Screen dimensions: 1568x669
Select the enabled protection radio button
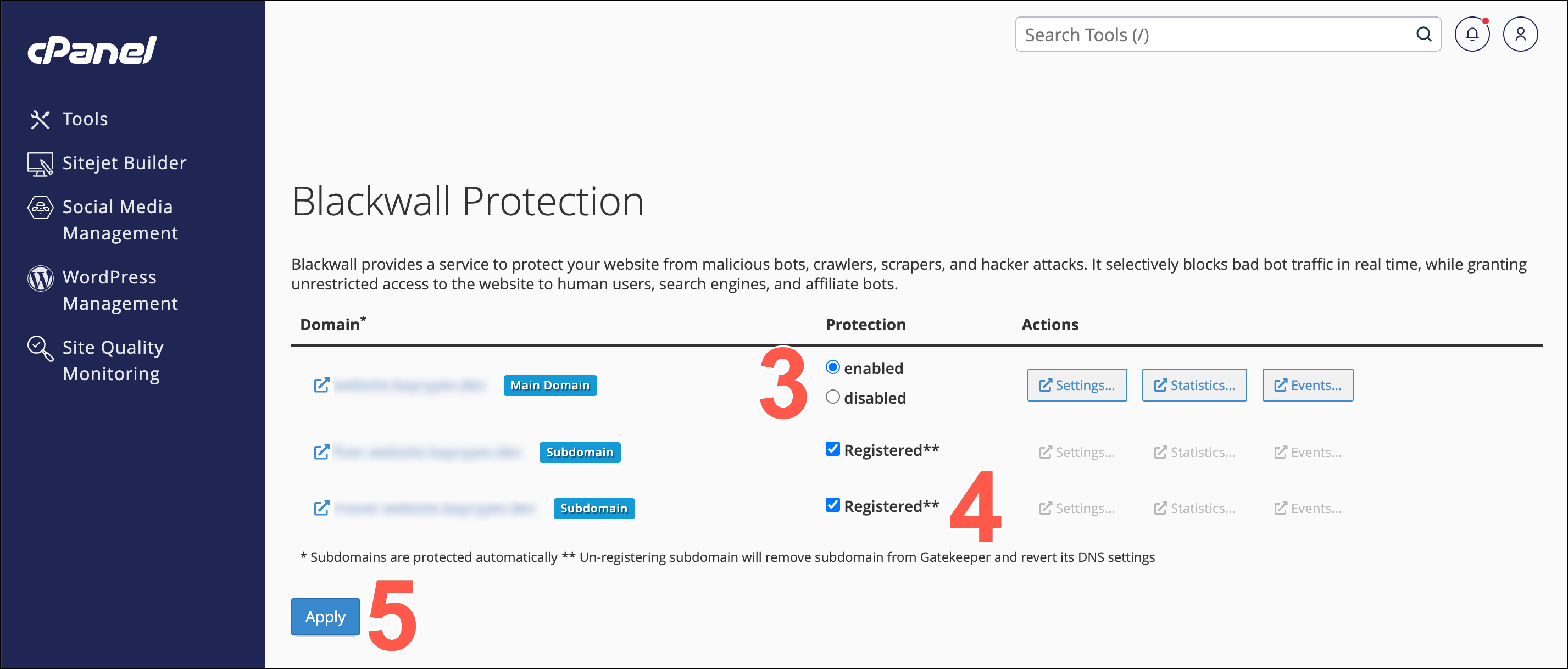(832, 367)
